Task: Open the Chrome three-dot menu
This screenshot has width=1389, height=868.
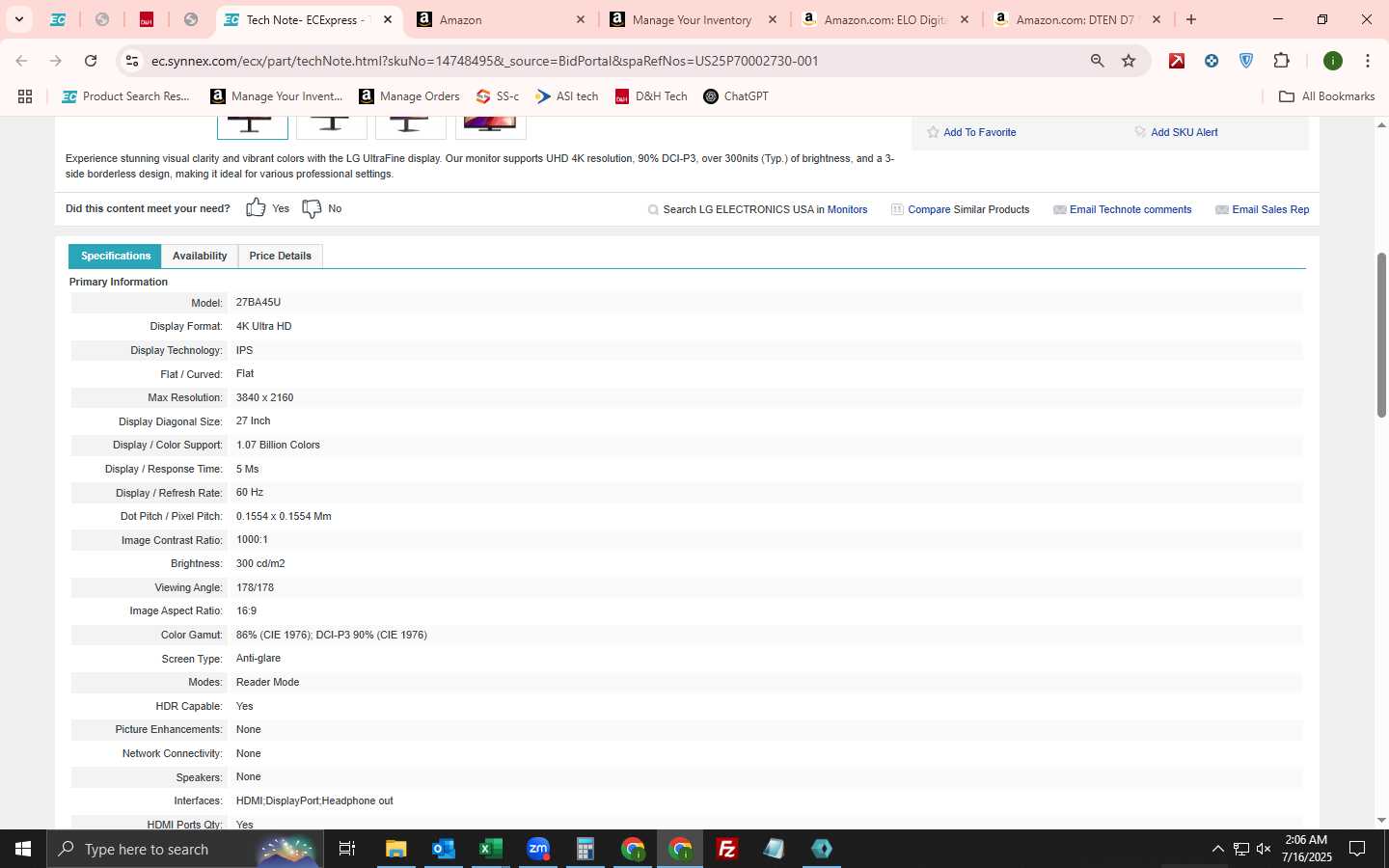Action: point(1368,61)
